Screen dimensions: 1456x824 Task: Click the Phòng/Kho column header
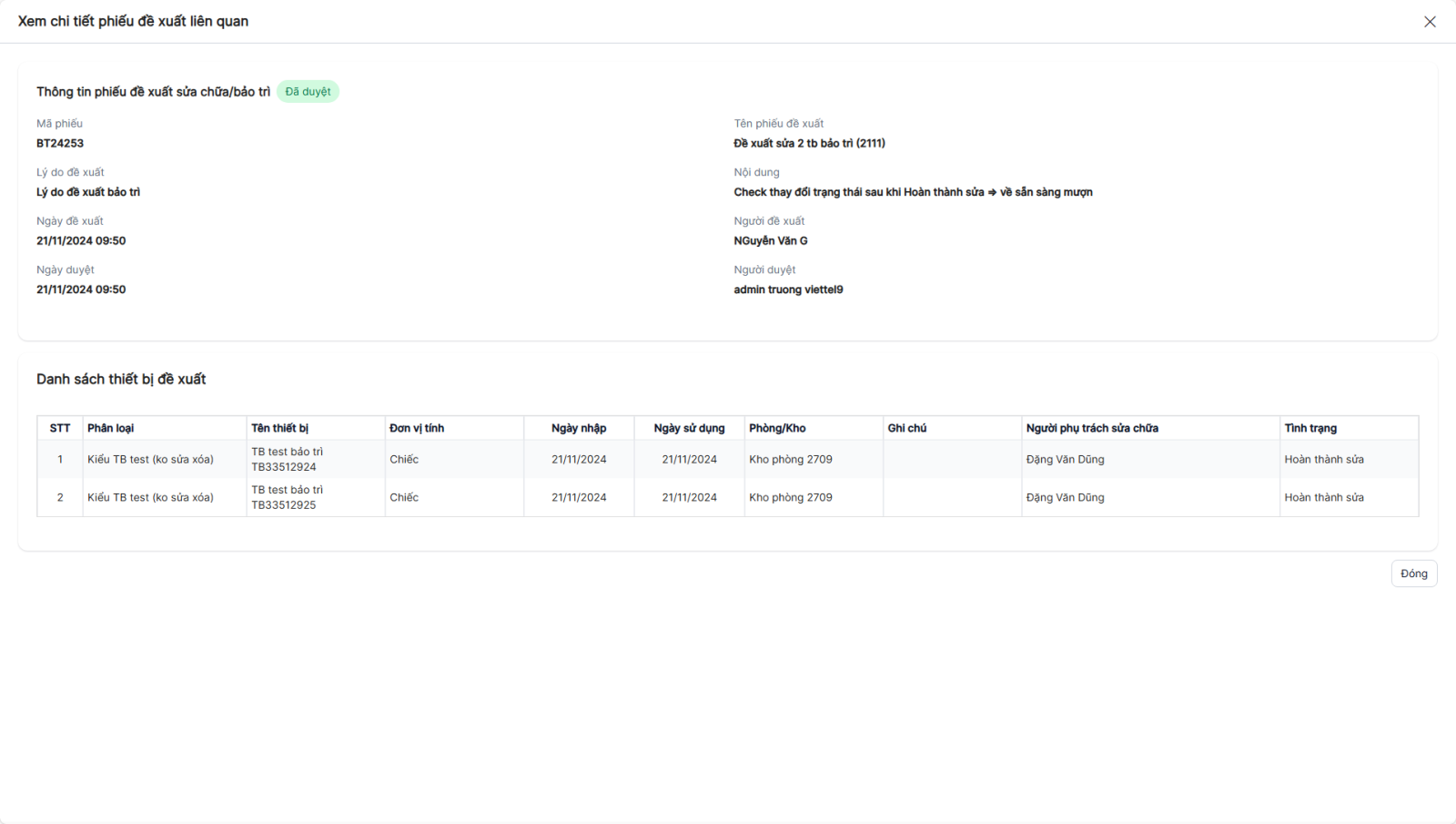pos(777,428)
